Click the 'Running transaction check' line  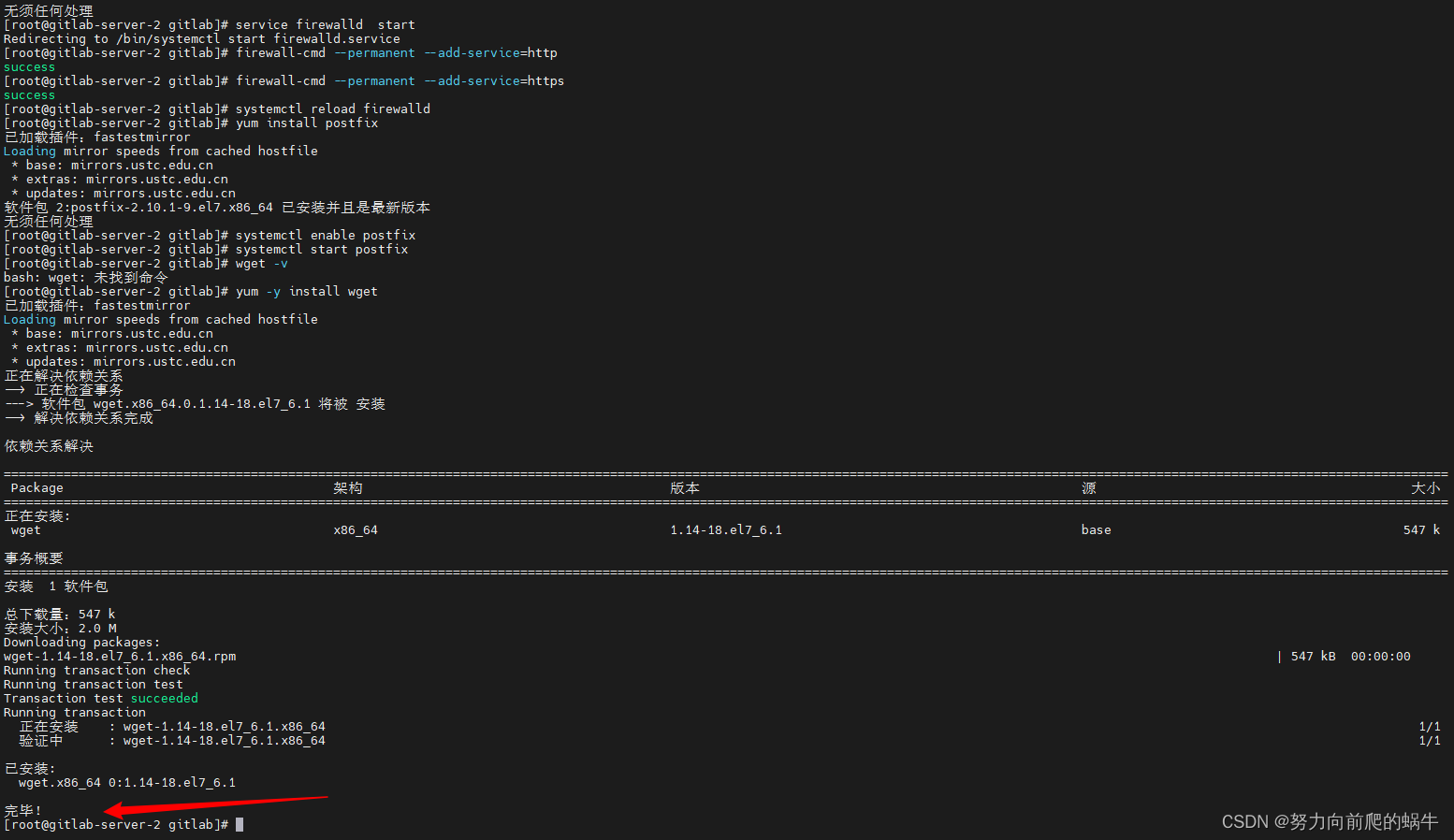[x=97, y=670]
